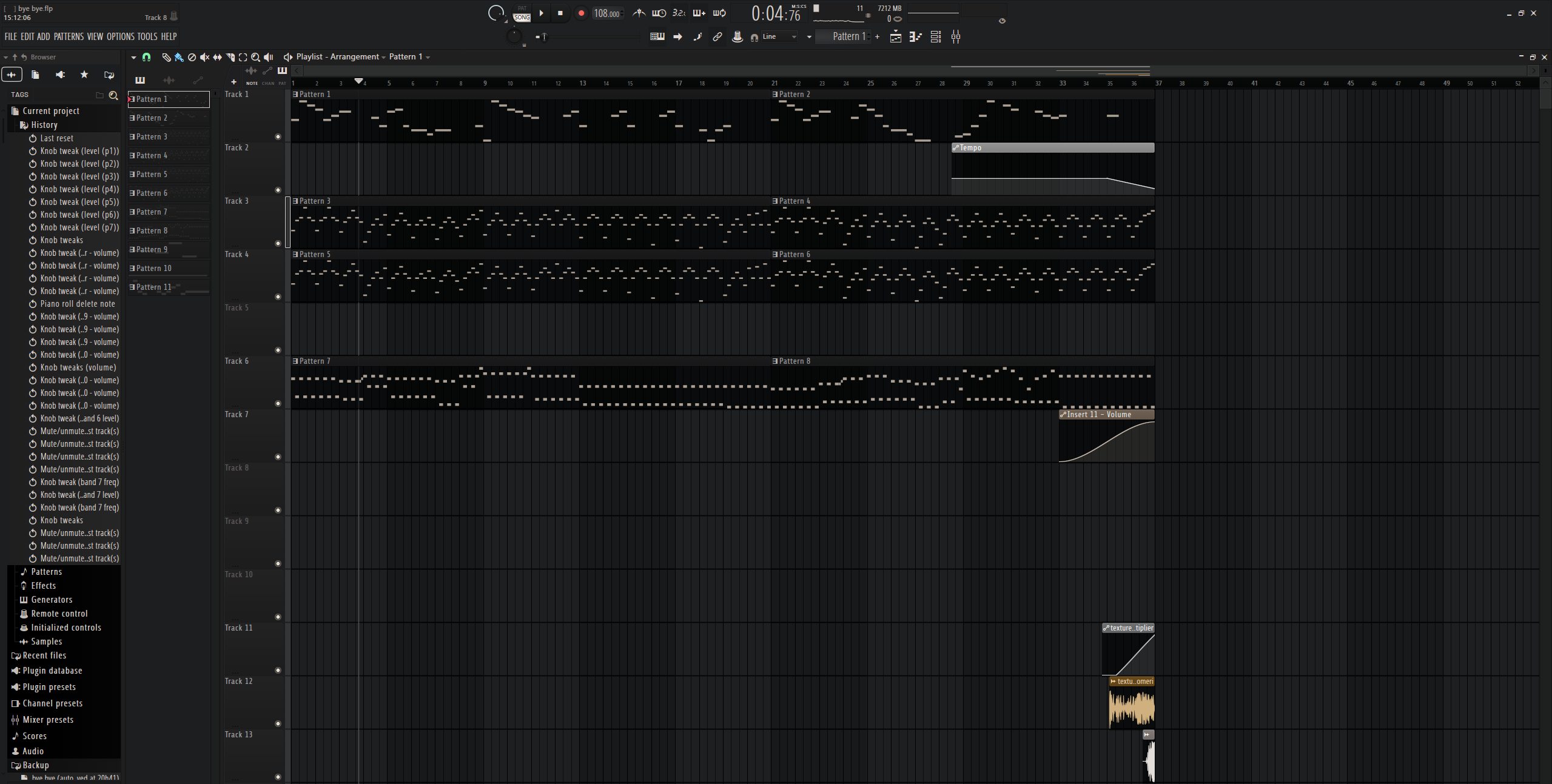The image size is (1552, 784).
Task: Click the browser undo arrow beside Browser label
Action: (x=24, y=57)
